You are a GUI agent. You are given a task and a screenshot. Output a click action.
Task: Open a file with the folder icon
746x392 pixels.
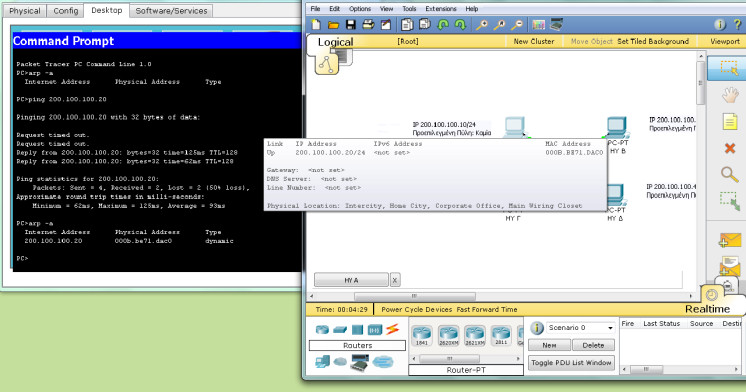coord(334,25)
